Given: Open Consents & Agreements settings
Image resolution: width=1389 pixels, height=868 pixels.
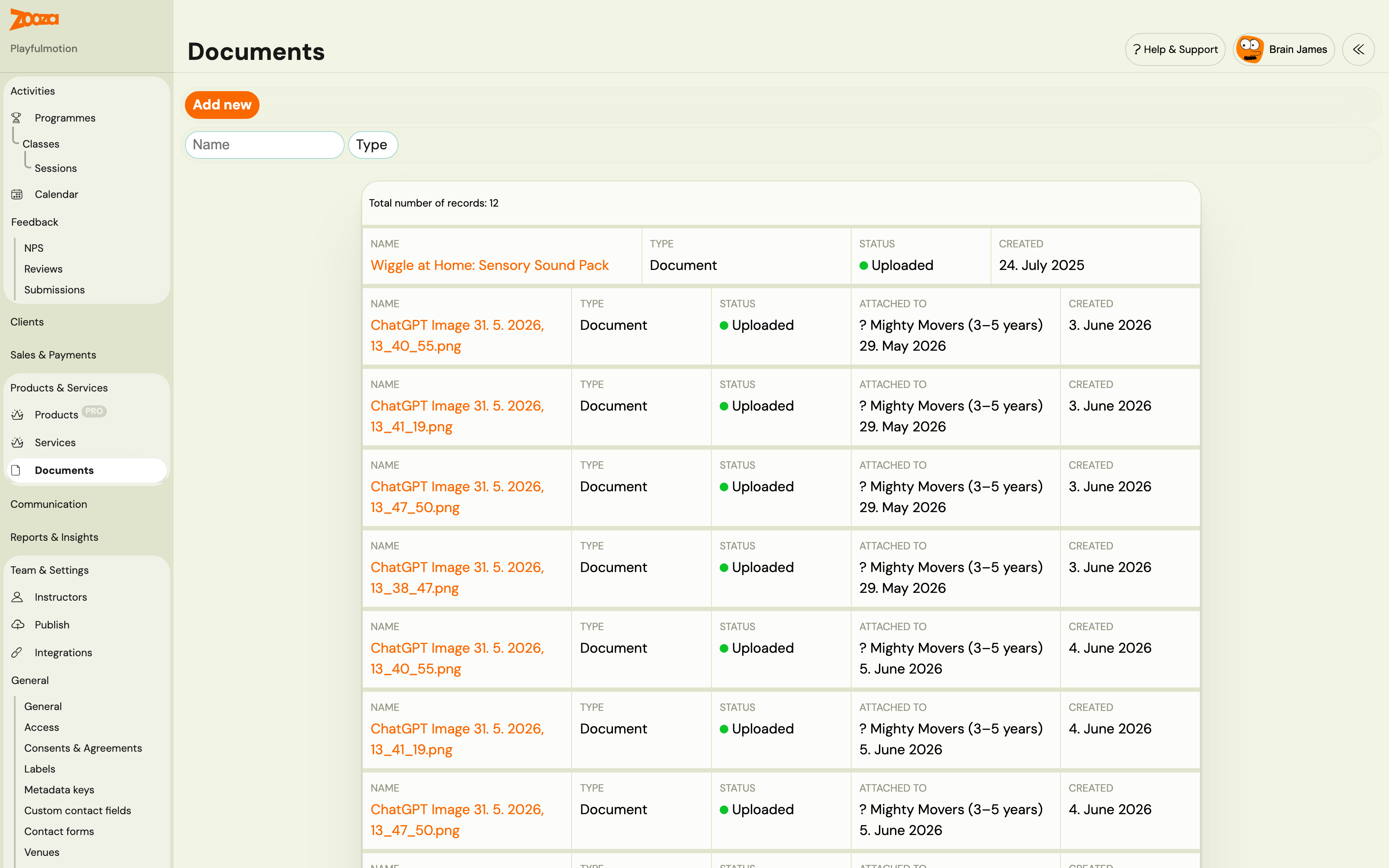Looking at the screenshot, I should pyautogui.click(x=83, y=748).
